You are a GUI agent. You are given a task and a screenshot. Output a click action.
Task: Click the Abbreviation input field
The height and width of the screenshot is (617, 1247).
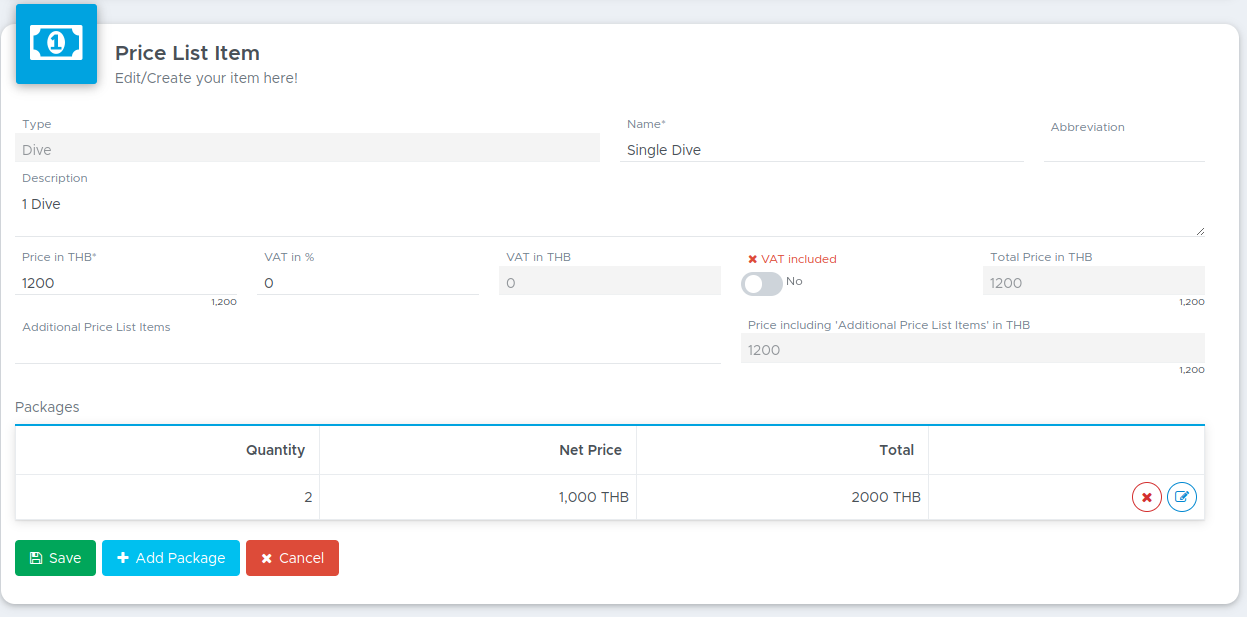click(1124, 150)
